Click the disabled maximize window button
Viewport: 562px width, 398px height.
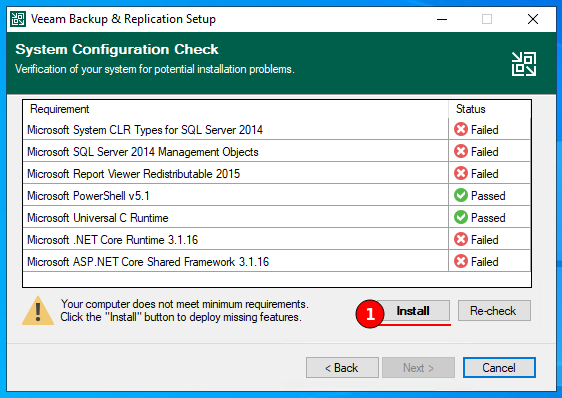[487, 19]
